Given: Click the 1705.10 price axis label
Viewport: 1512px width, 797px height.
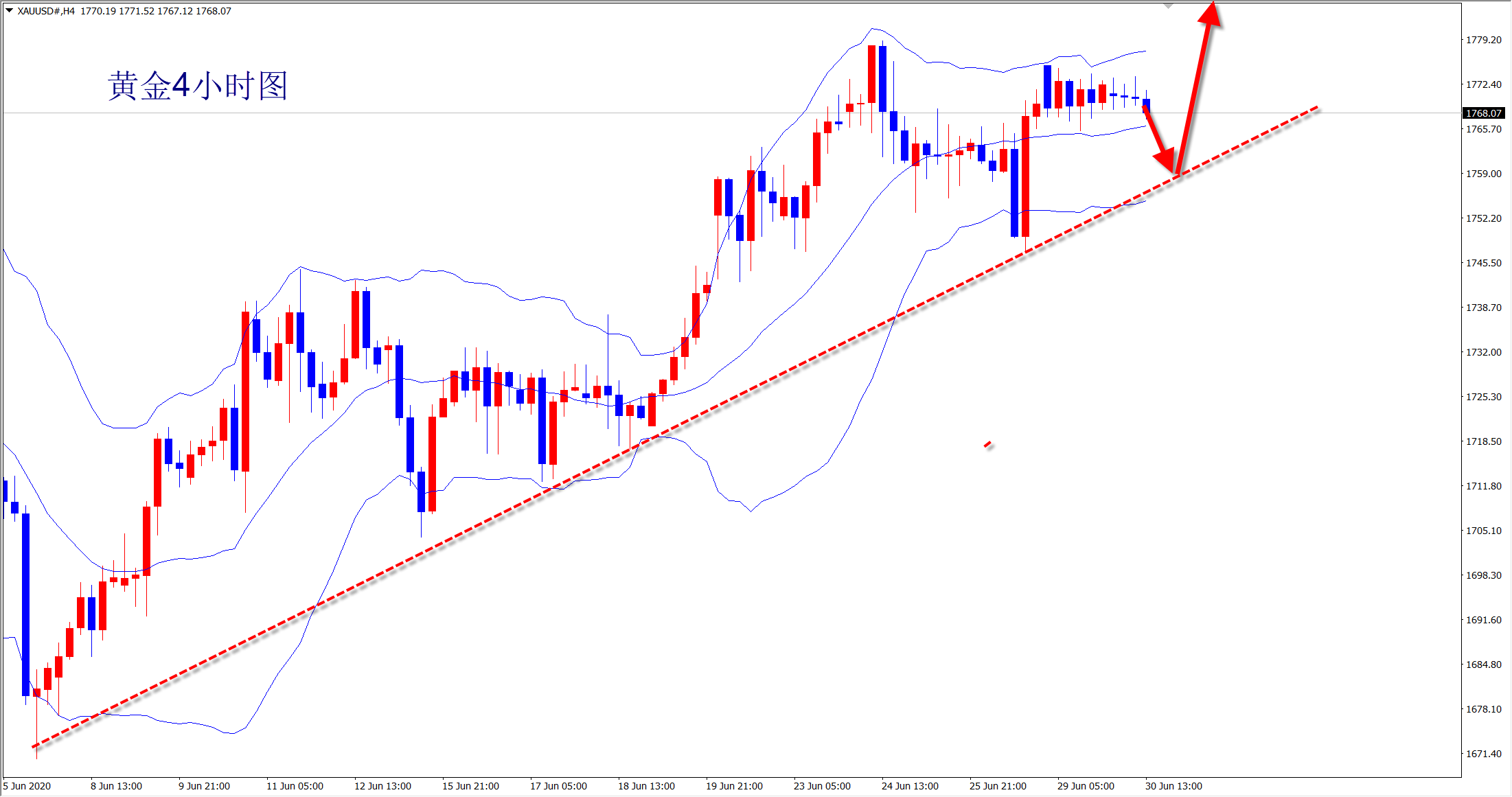Looking at the screenshot, I should (1484, 531).
